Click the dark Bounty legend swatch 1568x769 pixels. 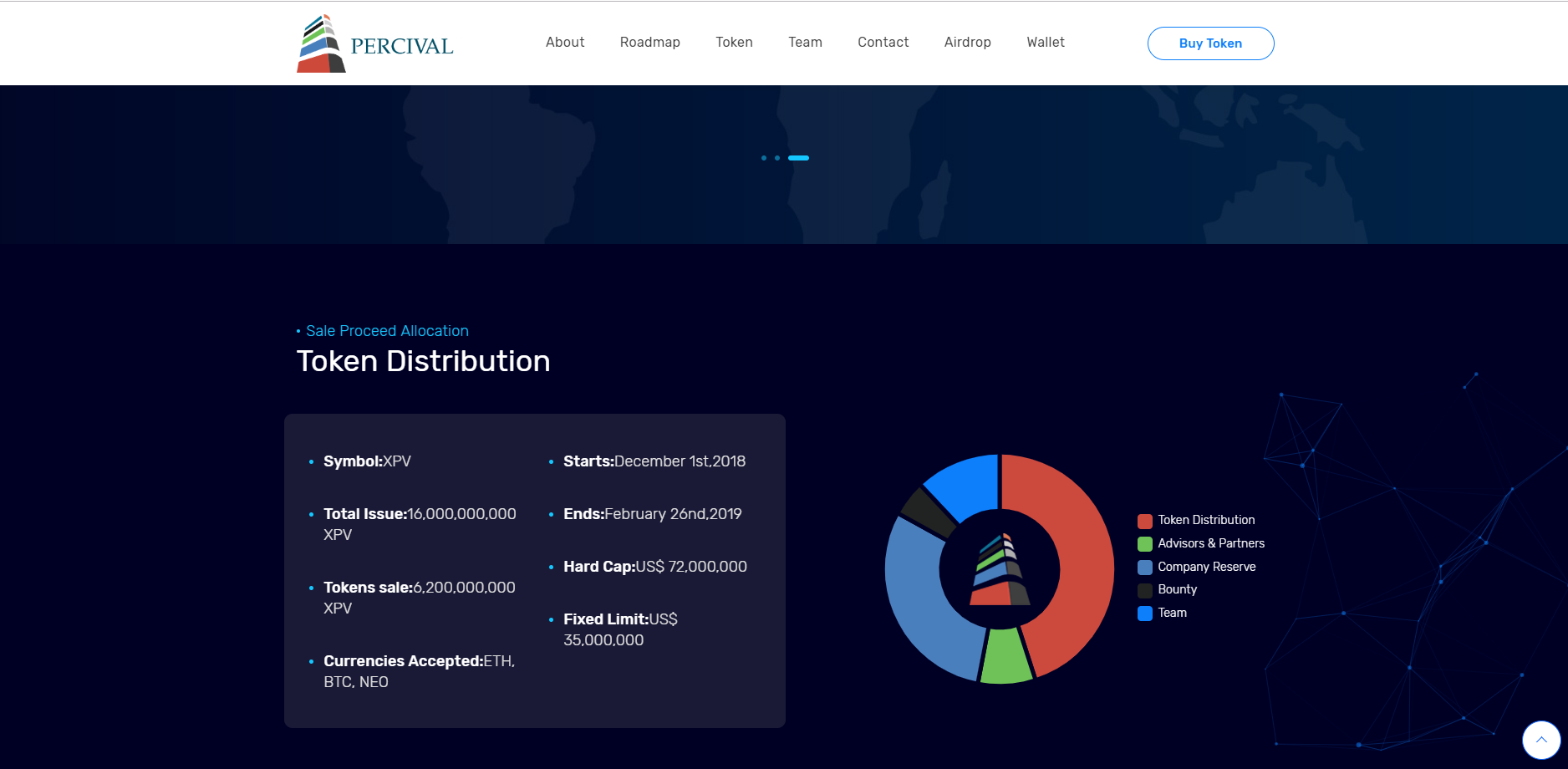pyautogui.click(x=1145, y=590)
